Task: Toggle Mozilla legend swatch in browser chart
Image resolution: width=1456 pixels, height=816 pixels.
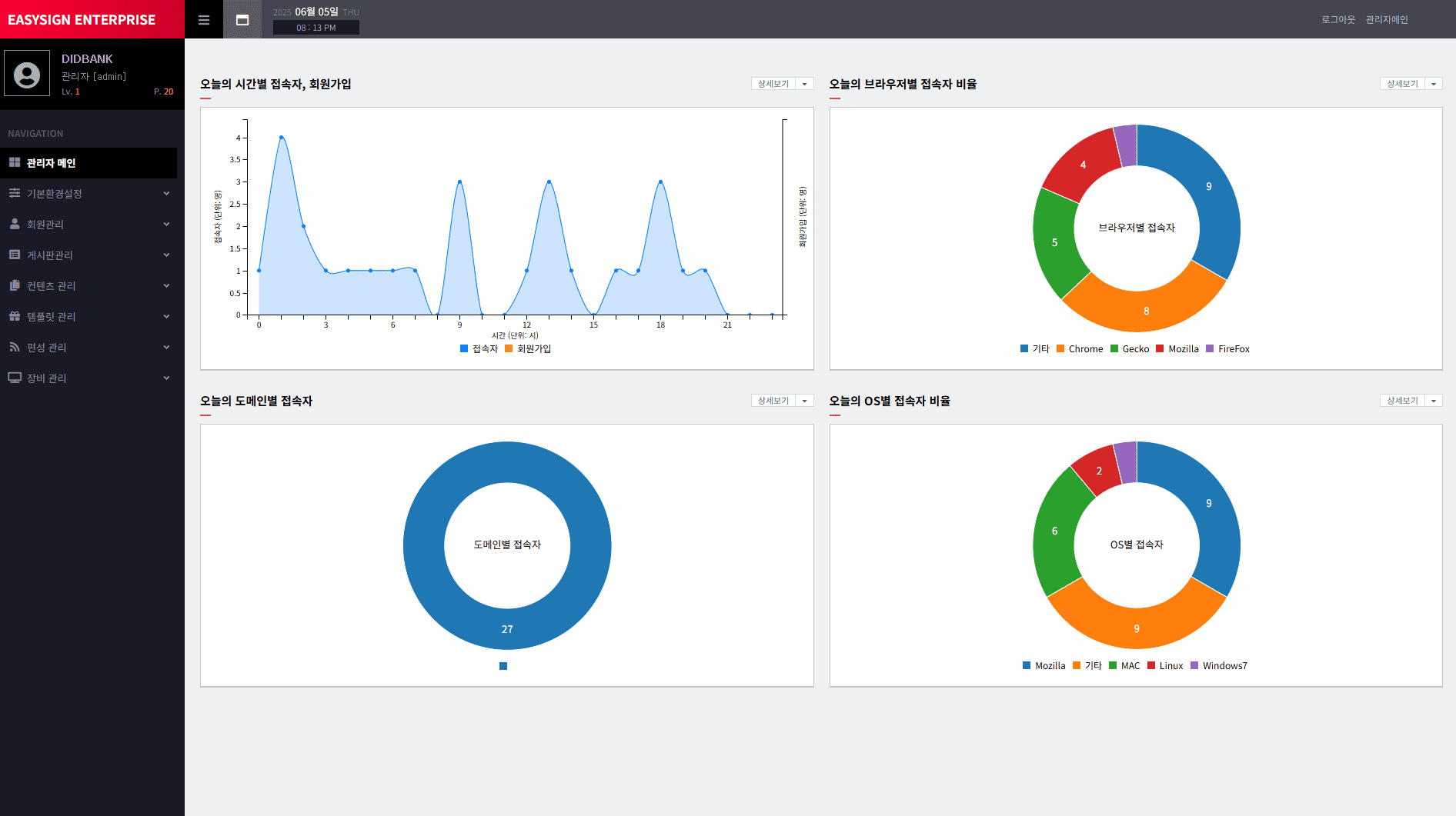Action: 1160,348
